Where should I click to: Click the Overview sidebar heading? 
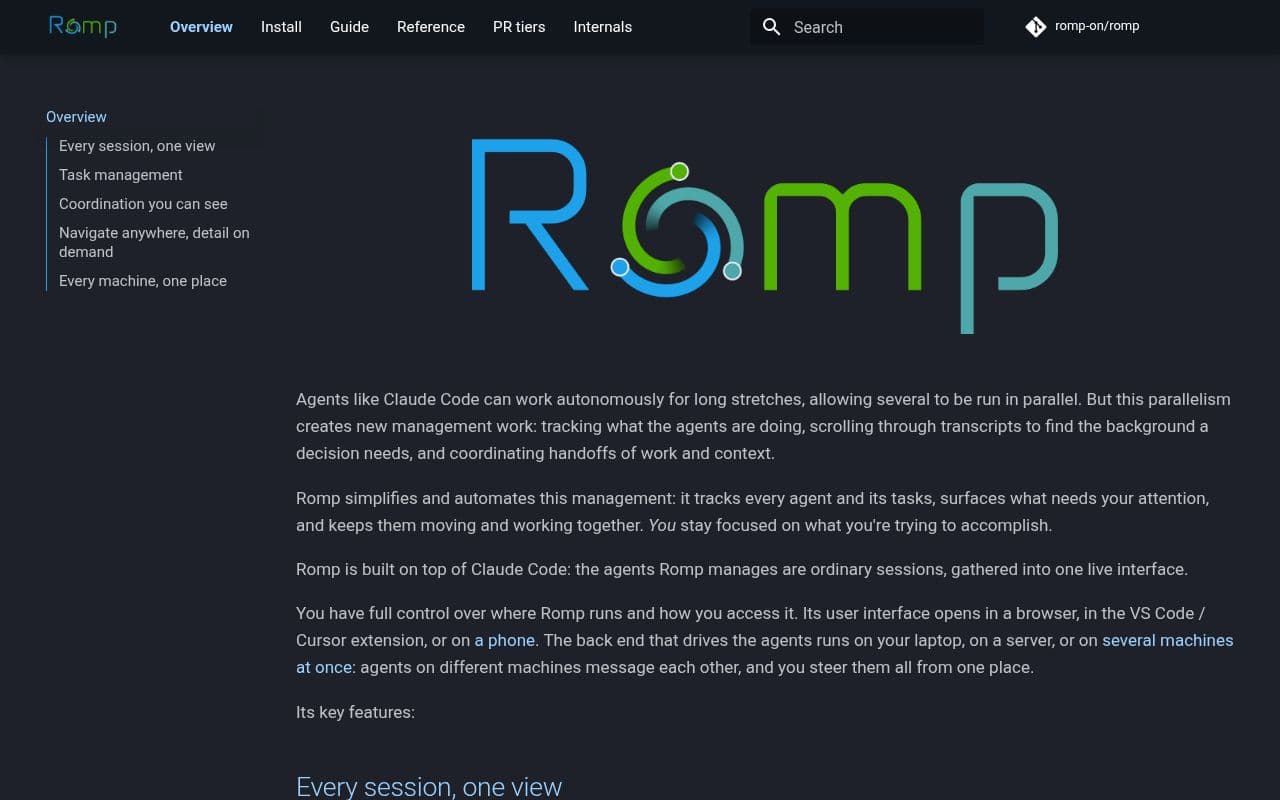(x=76, y=117)
